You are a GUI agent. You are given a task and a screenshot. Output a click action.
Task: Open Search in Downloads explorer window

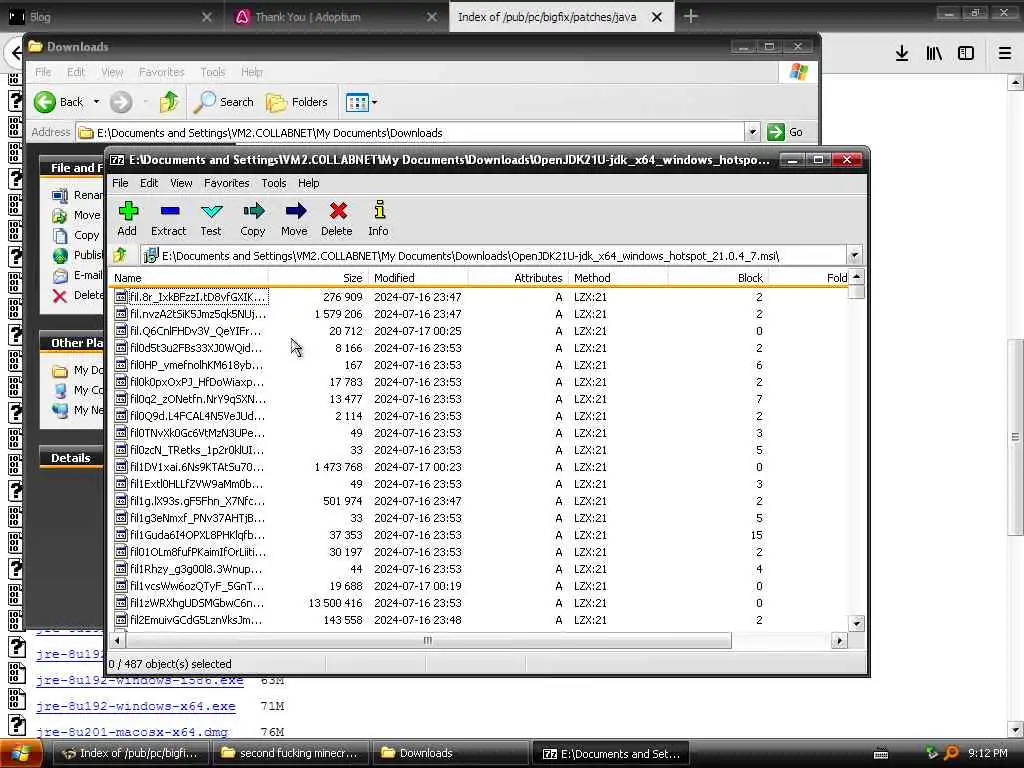pyautogui.click(x=224, y=102)
